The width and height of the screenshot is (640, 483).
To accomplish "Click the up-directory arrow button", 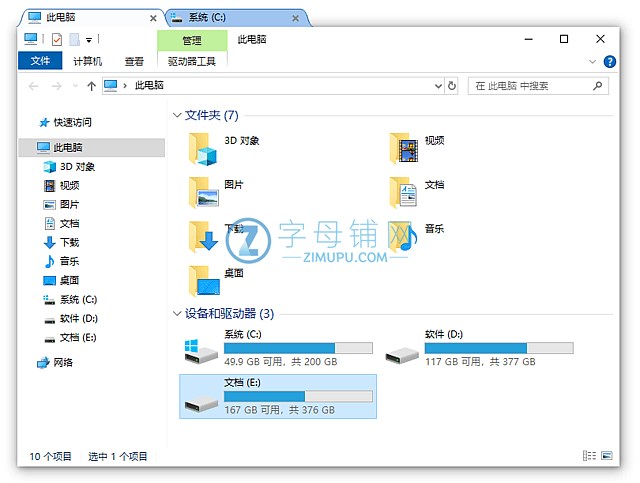I will (x=91, y=86).
